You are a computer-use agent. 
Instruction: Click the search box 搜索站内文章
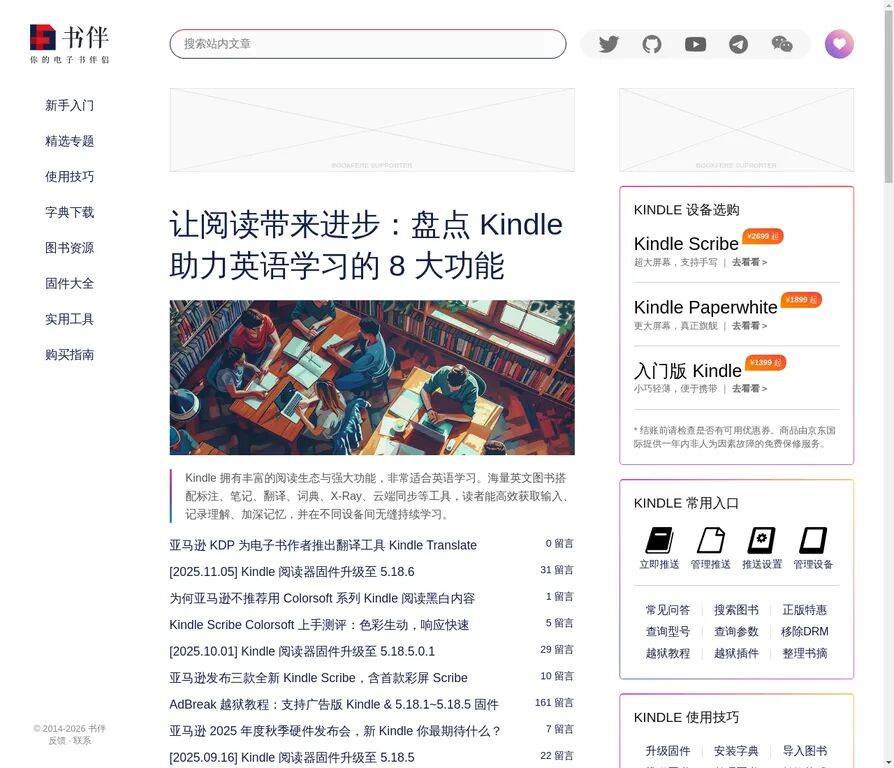(368, 44)
